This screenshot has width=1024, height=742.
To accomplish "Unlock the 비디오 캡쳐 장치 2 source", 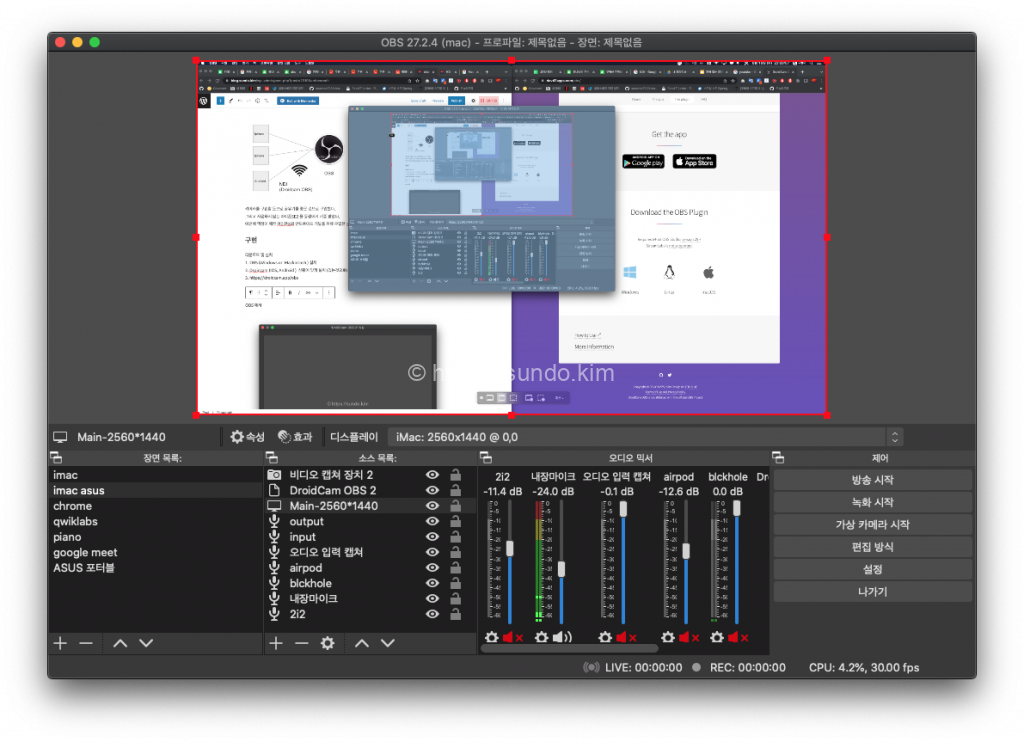I will click(x=455, y=475).
